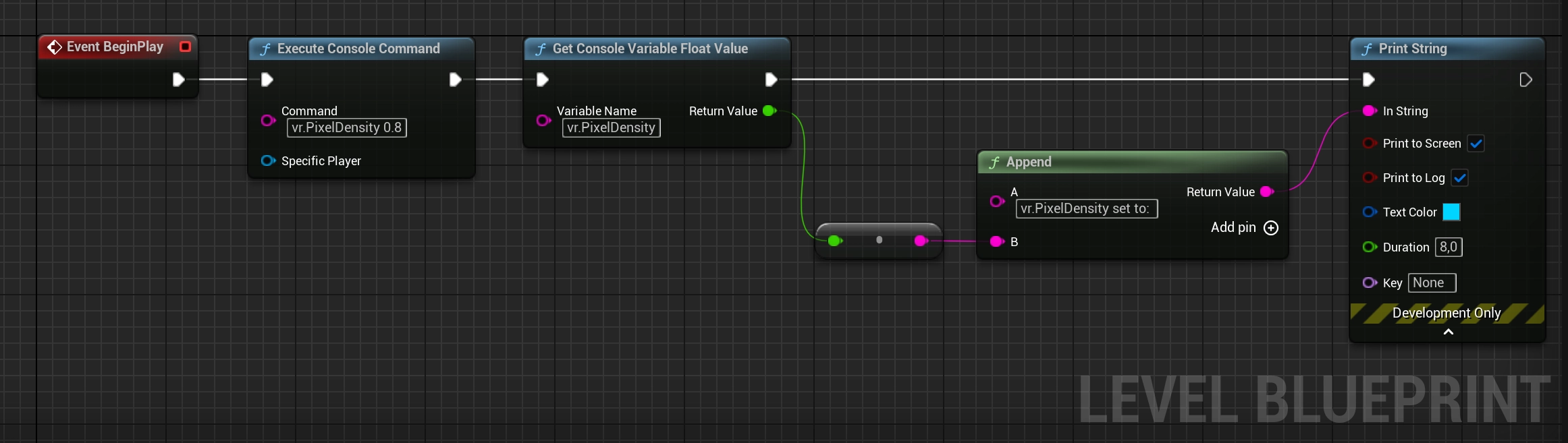The image size is (1568, 443).
Task: Click the Append node A input pin
Action: (x=997, y=201)
